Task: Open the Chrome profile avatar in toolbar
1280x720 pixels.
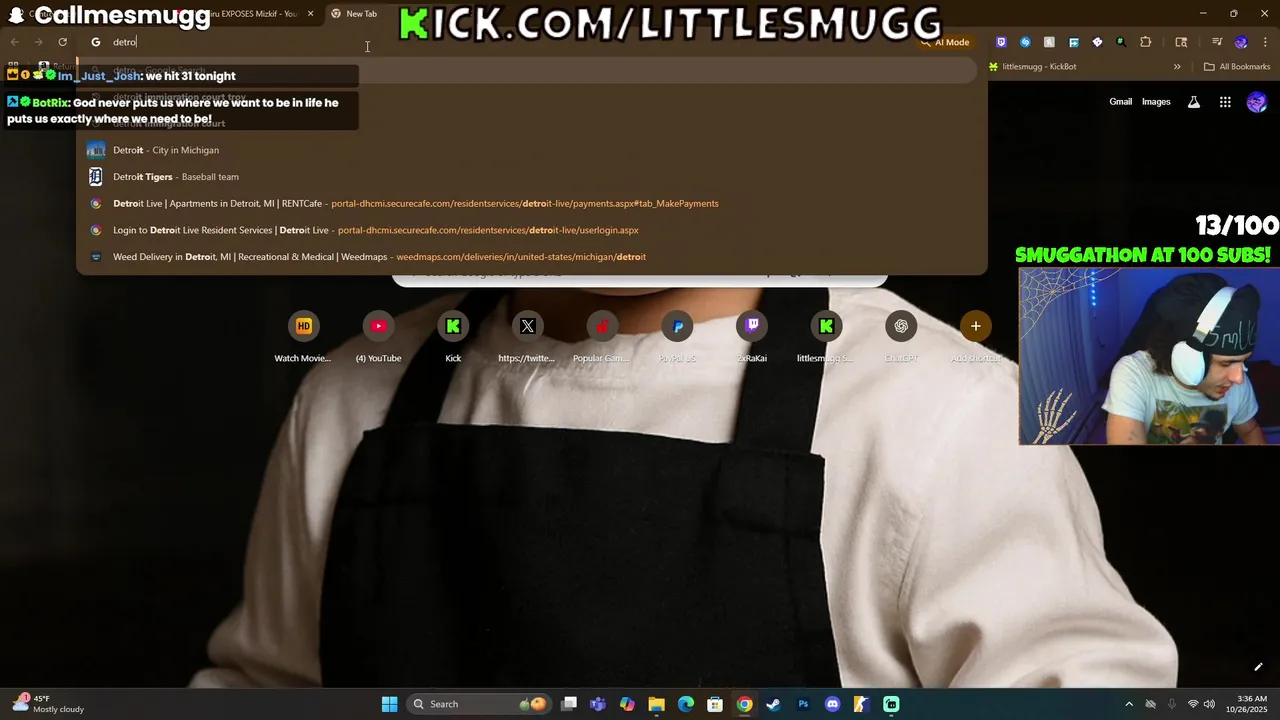Action: coord(1241,42)
